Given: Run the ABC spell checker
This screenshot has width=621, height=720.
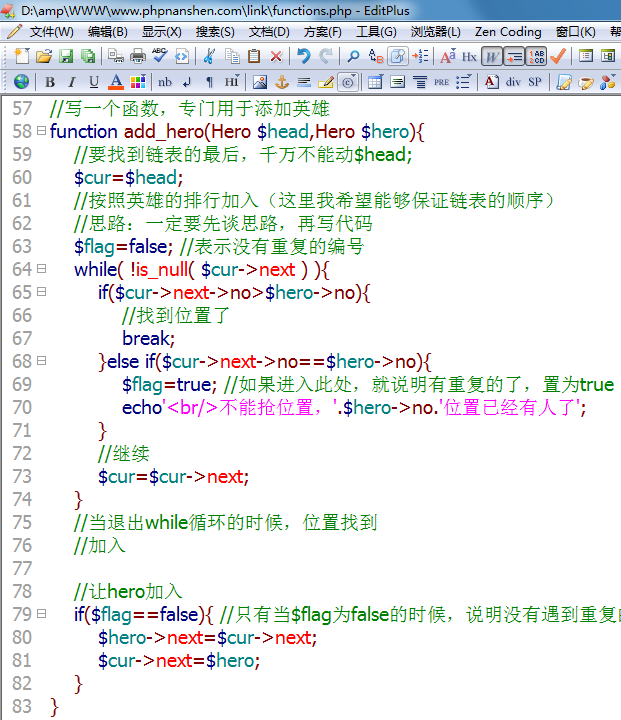Looking at the screenshot, I should pyautogui.click(x=160, y=56).
